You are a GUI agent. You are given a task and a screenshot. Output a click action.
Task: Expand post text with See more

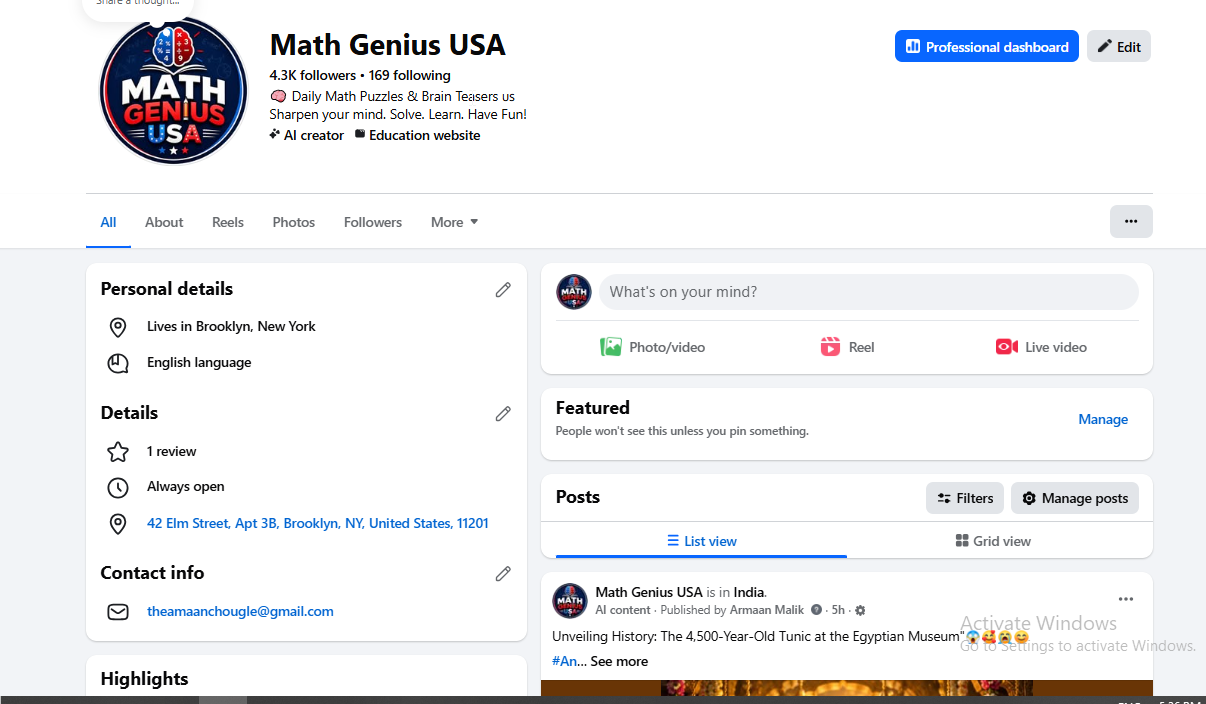(619, 661)
